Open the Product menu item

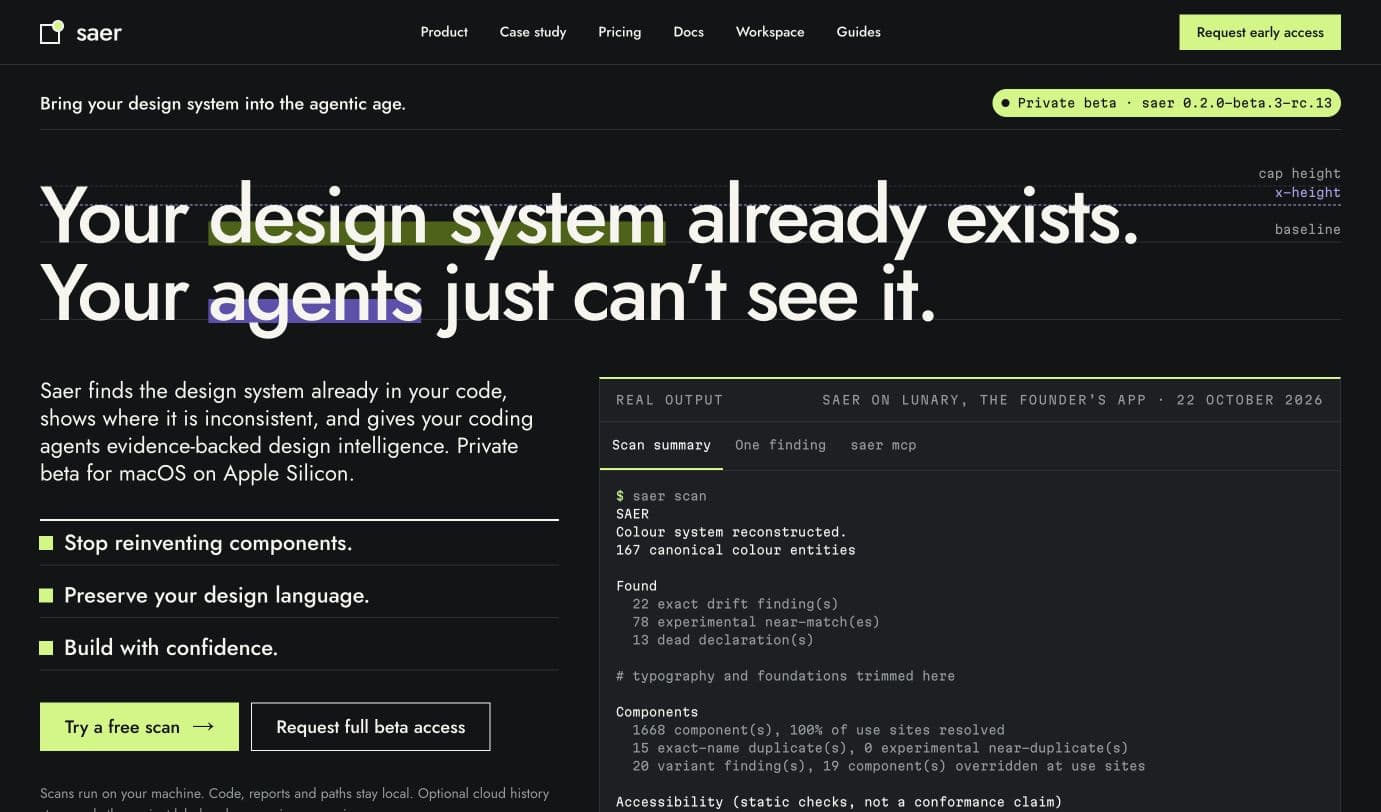(x=444, y=32)
